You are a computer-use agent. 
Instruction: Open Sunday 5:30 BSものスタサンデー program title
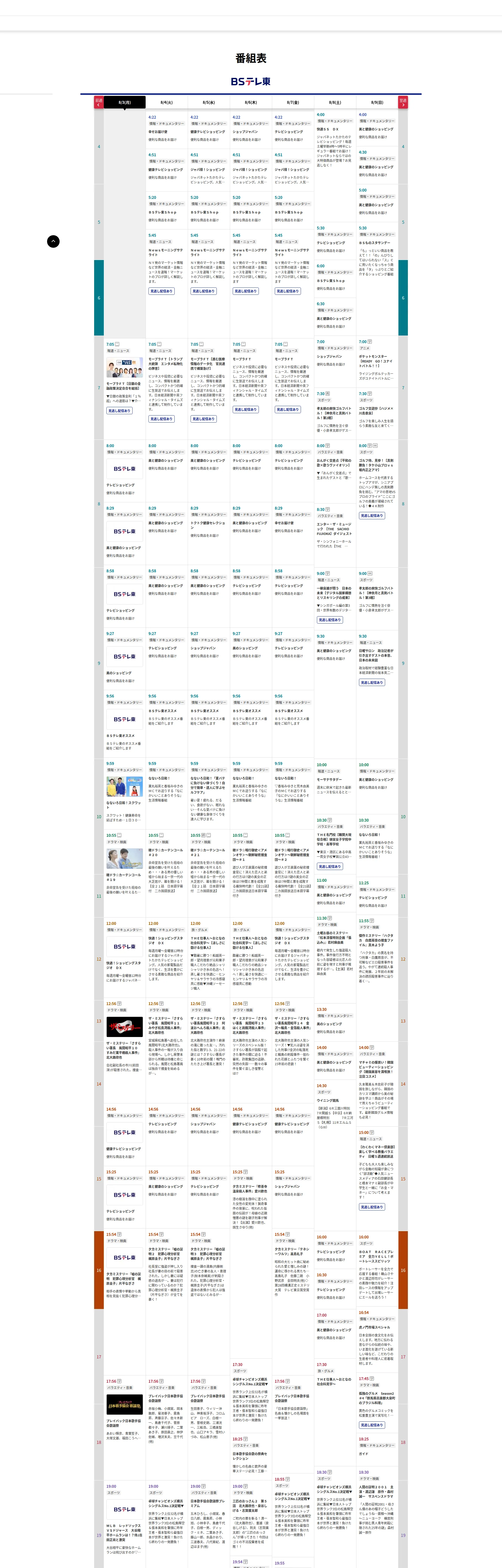[374, 243]
